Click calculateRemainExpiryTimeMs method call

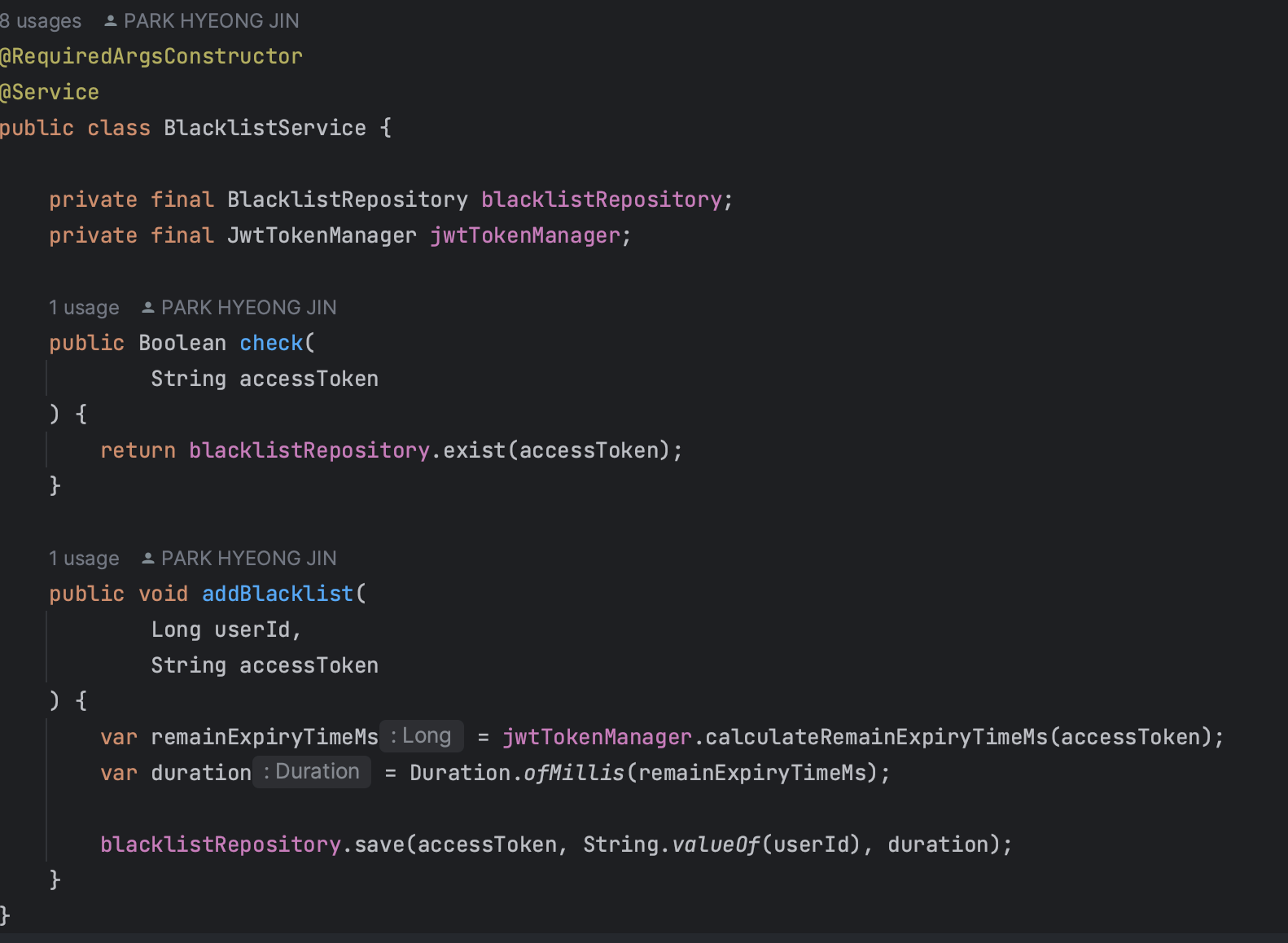coord(877,737)
